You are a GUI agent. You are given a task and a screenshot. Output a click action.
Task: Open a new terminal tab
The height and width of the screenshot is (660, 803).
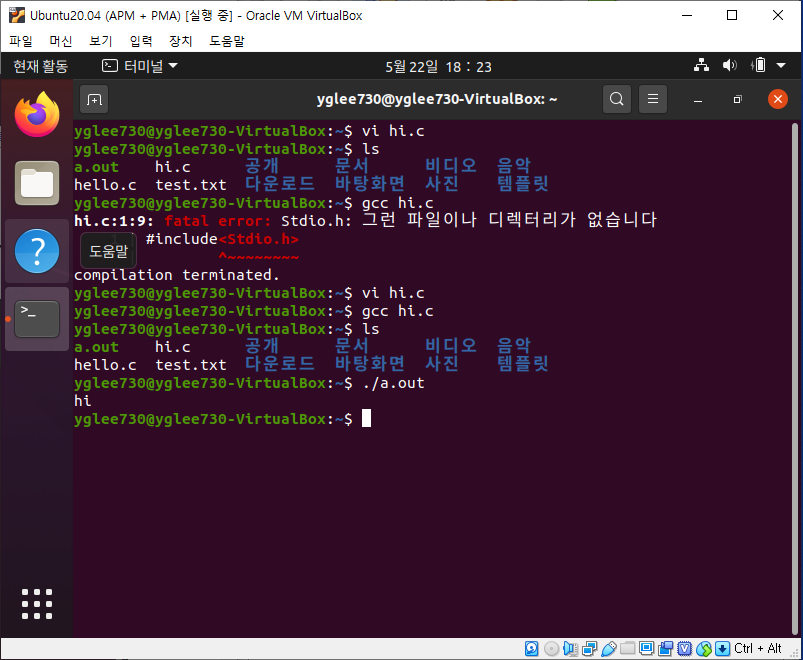pyautogui.click(x=94, y=99)
